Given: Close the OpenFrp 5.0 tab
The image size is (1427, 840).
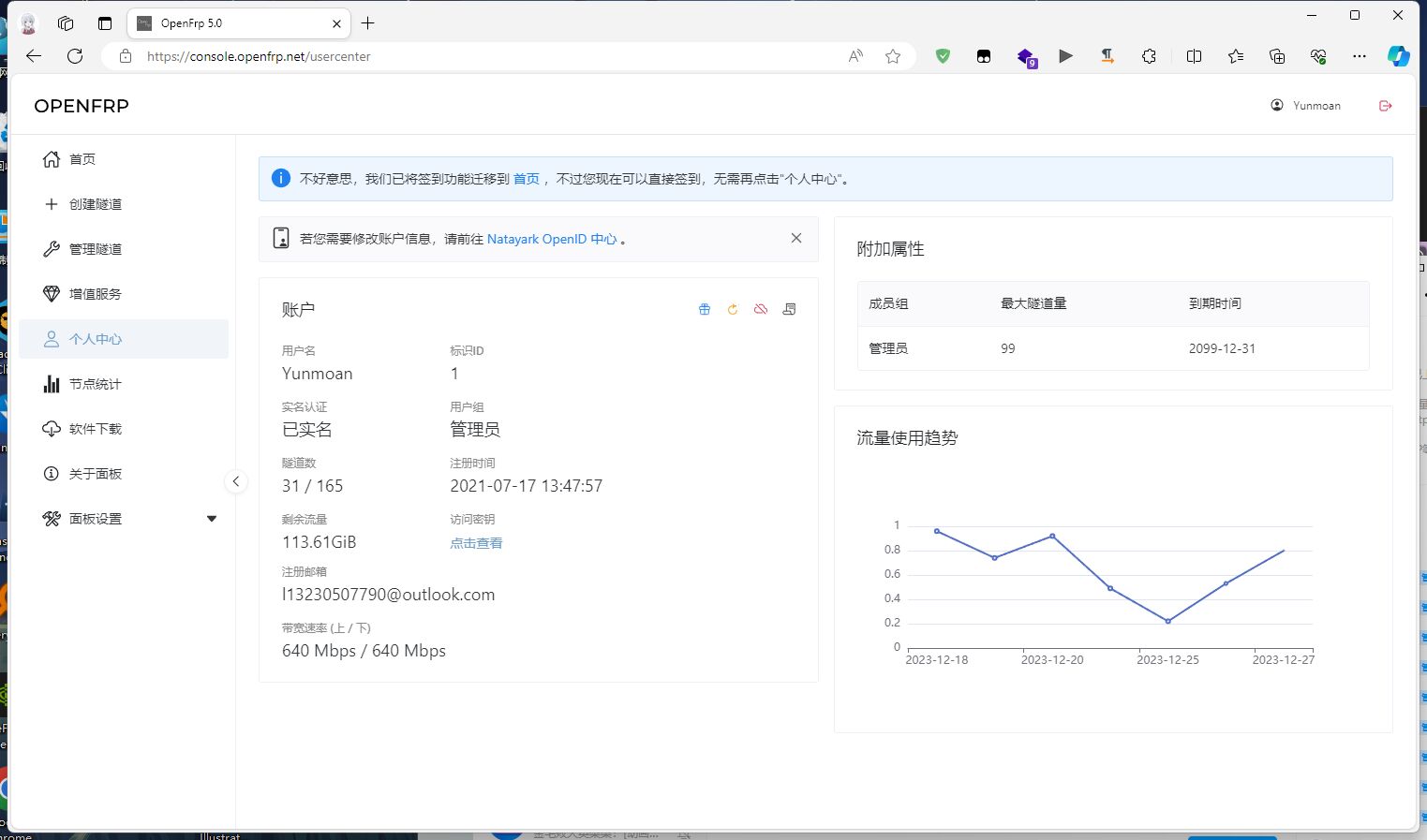Looking at the screenshot, I should (x=337, y=23).
